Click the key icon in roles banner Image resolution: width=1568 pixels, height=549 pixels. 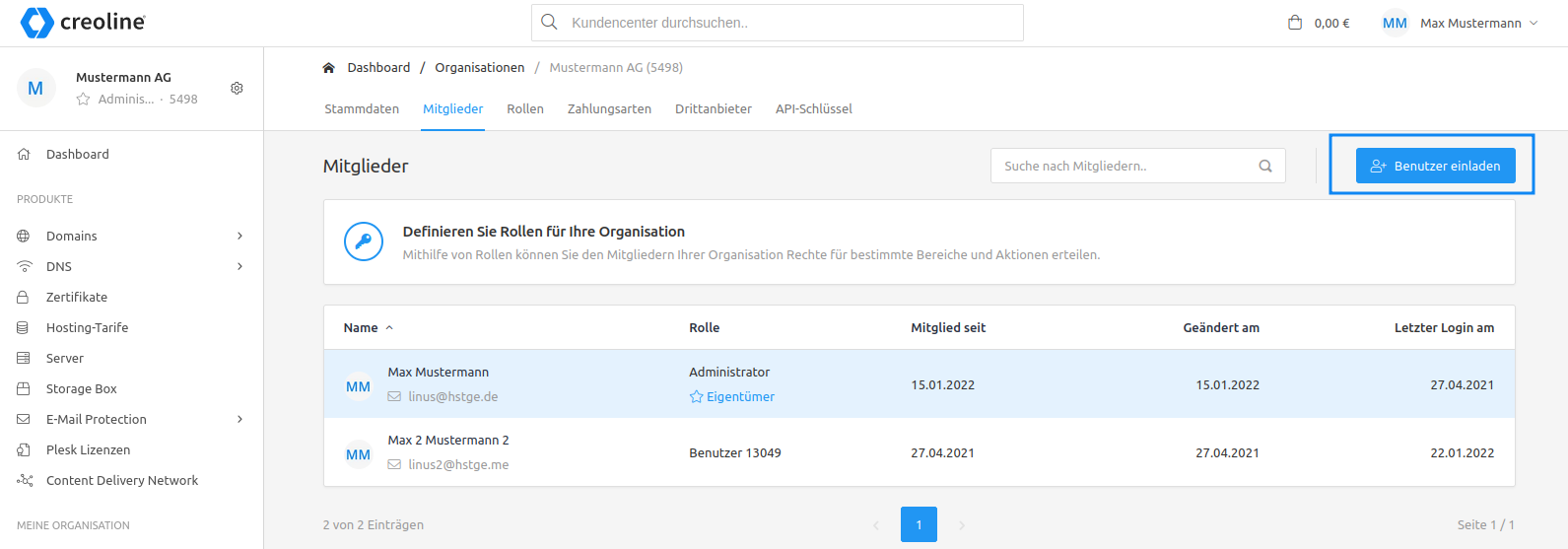pyautogui.click(x=364, y=241)
